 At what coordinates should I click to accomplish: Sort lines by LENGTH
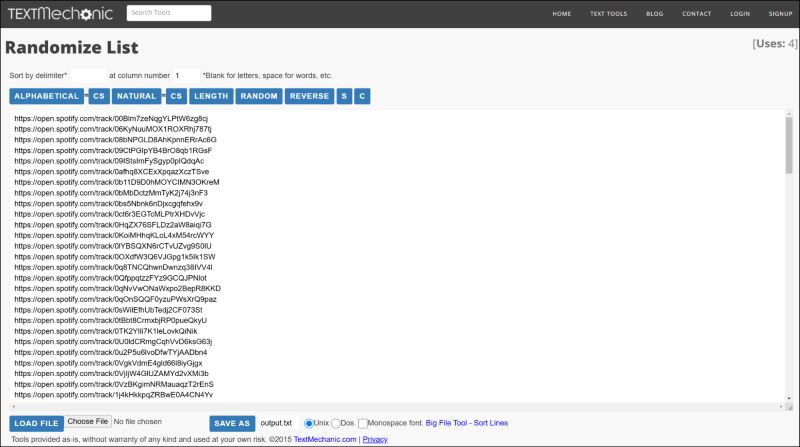(211, 96)
